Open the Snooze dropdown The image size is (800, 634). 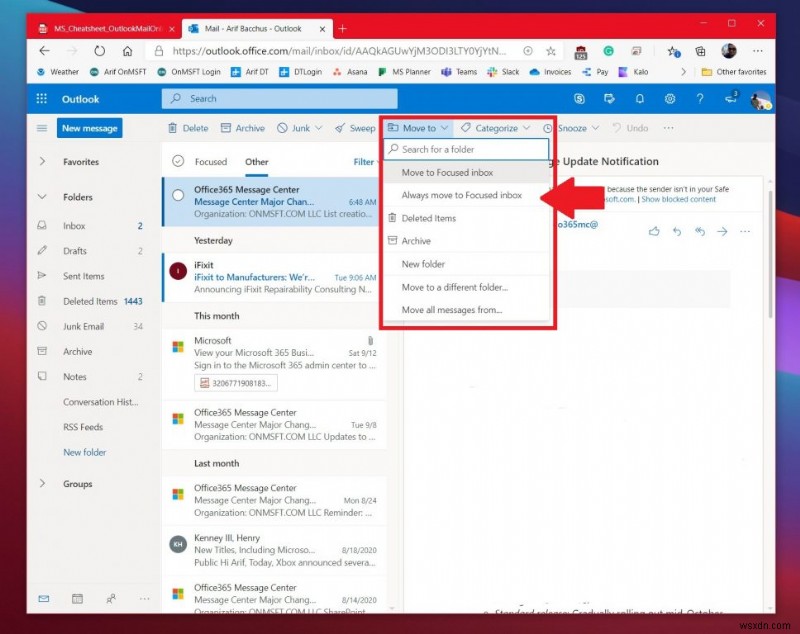pos(574,128)
